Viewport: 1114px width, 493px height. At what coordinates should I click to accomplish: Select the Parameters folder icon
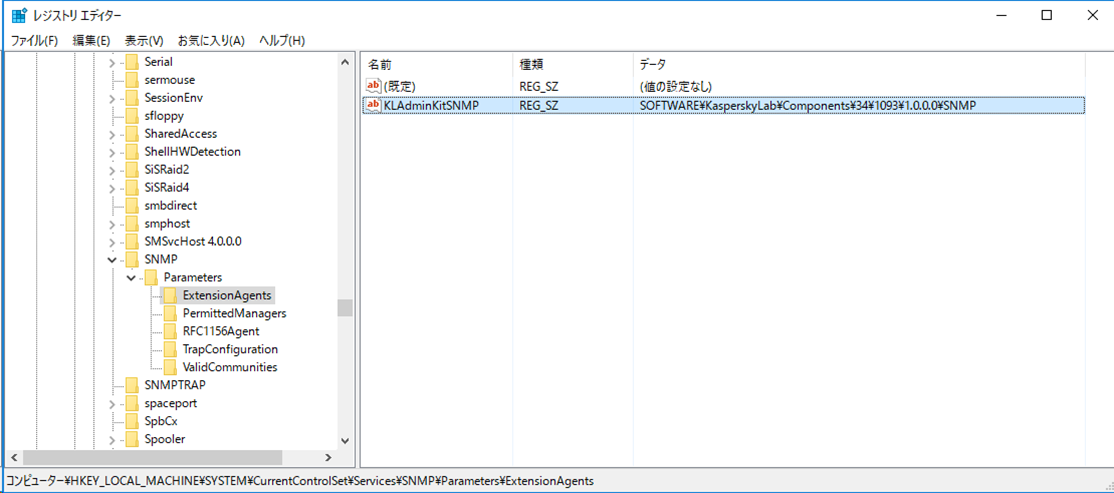tap(151, 277)
